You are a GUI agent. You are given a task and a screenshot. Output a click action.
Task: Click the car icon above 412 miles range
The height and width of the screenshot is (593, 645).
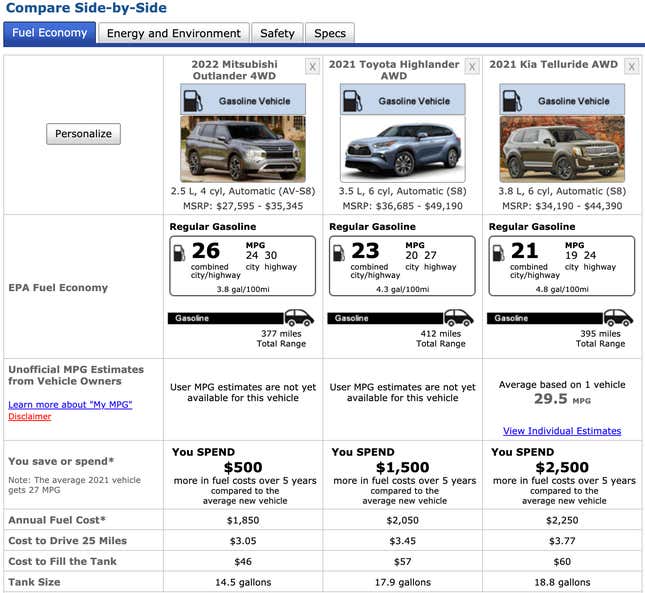[x=459, y=317]
